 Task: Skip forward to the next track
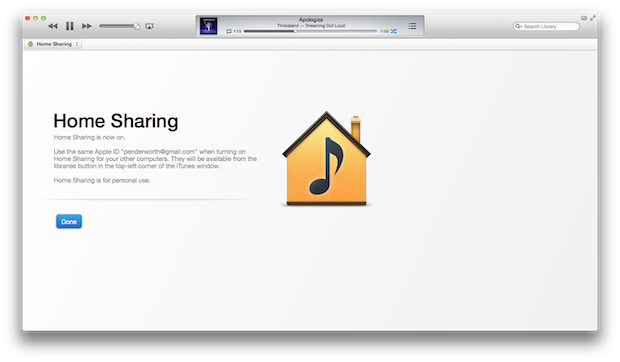click(x=87, y=26)
